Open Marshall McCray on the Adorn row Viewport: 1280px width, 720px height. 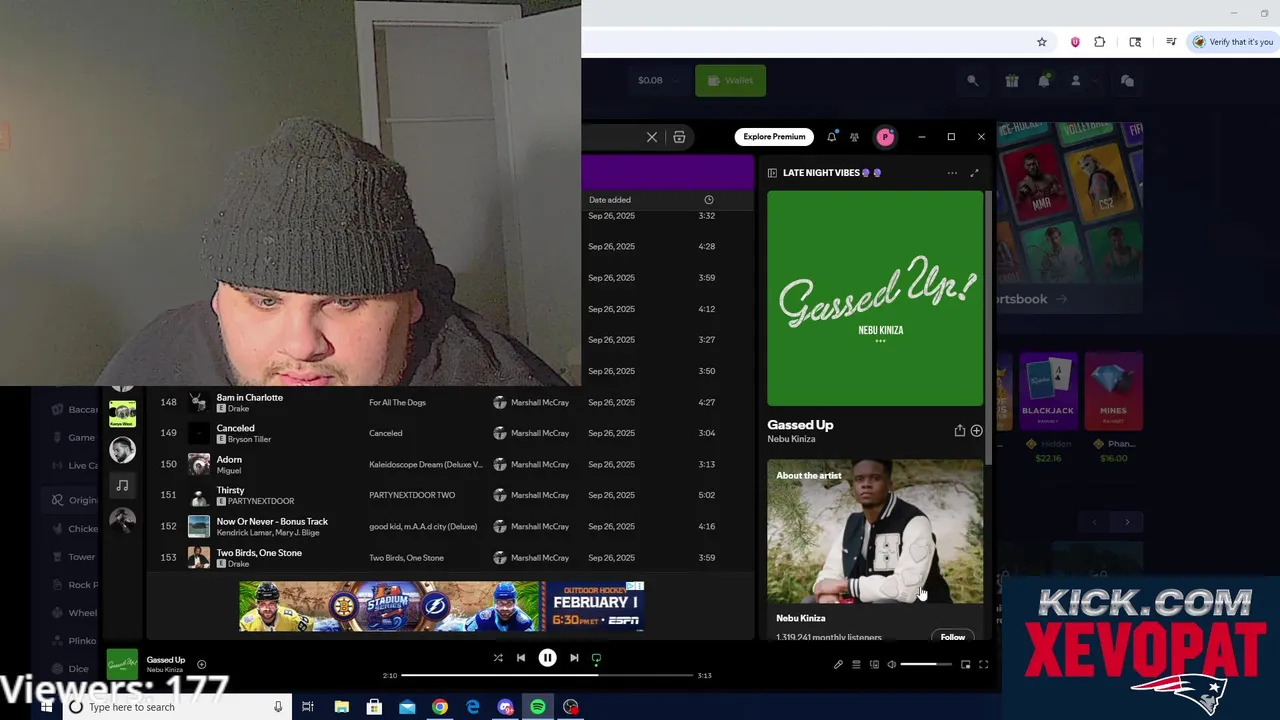540,464
